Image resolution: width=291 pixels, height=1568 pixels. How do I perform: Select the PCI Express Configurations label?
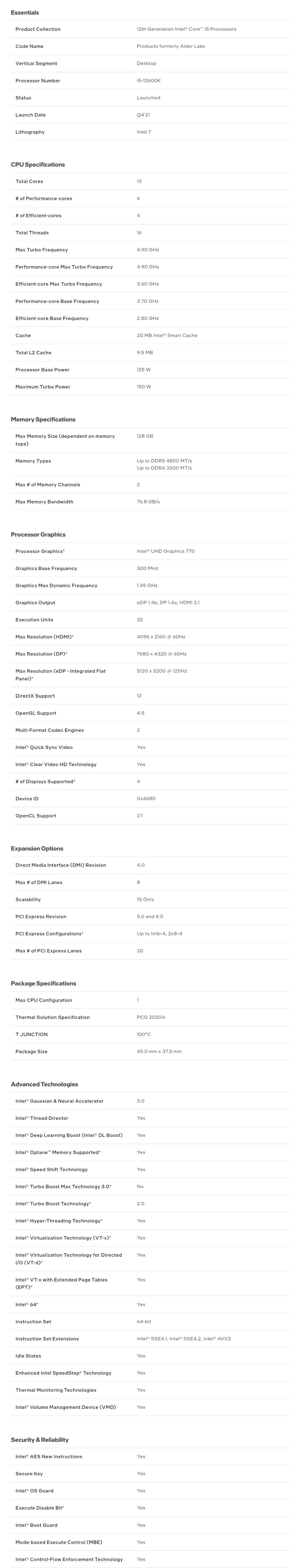(x=49, y=934)
